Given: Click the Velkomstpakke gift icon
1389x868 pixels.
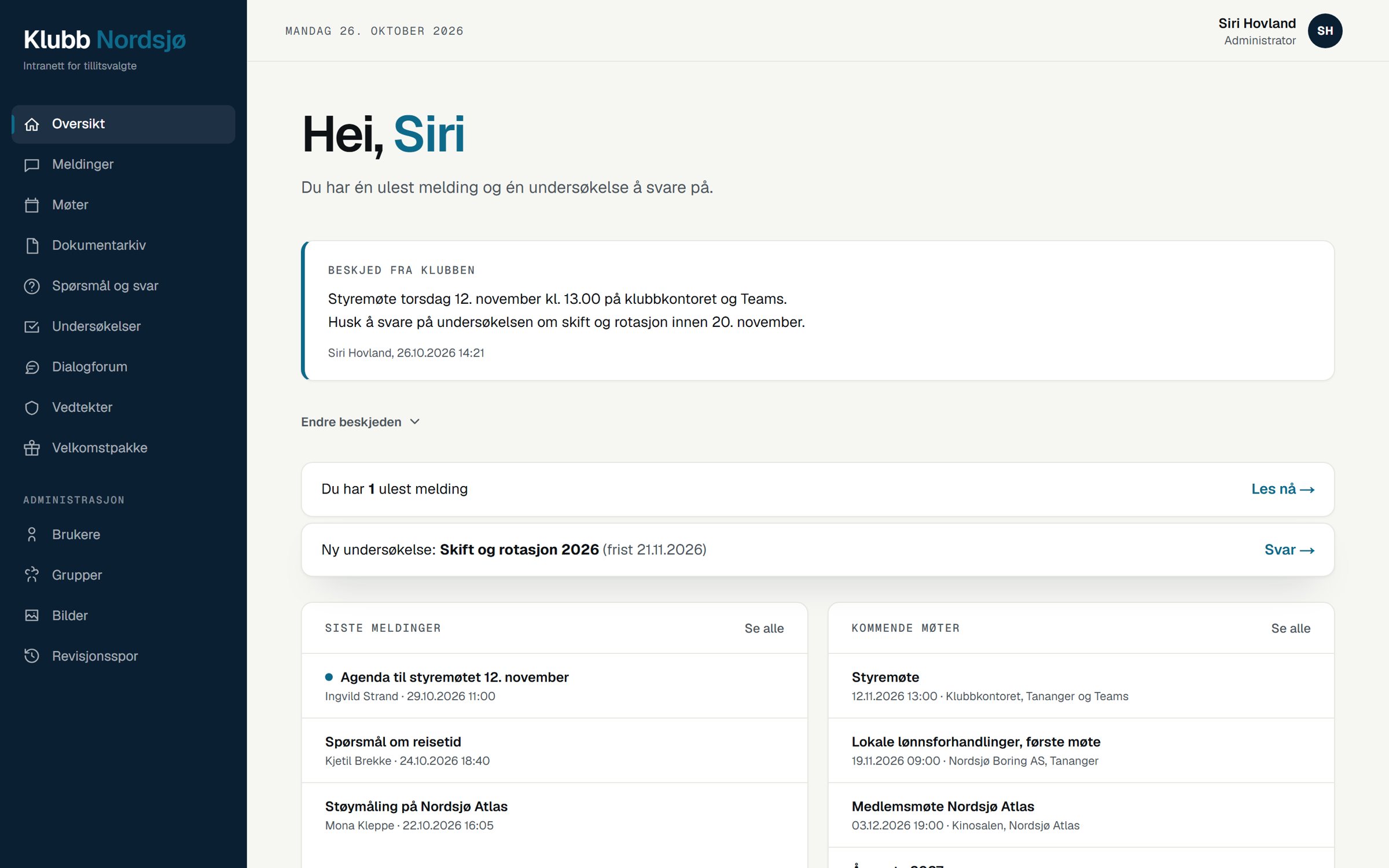Looking at the screenshot, I should coord(32,448).
